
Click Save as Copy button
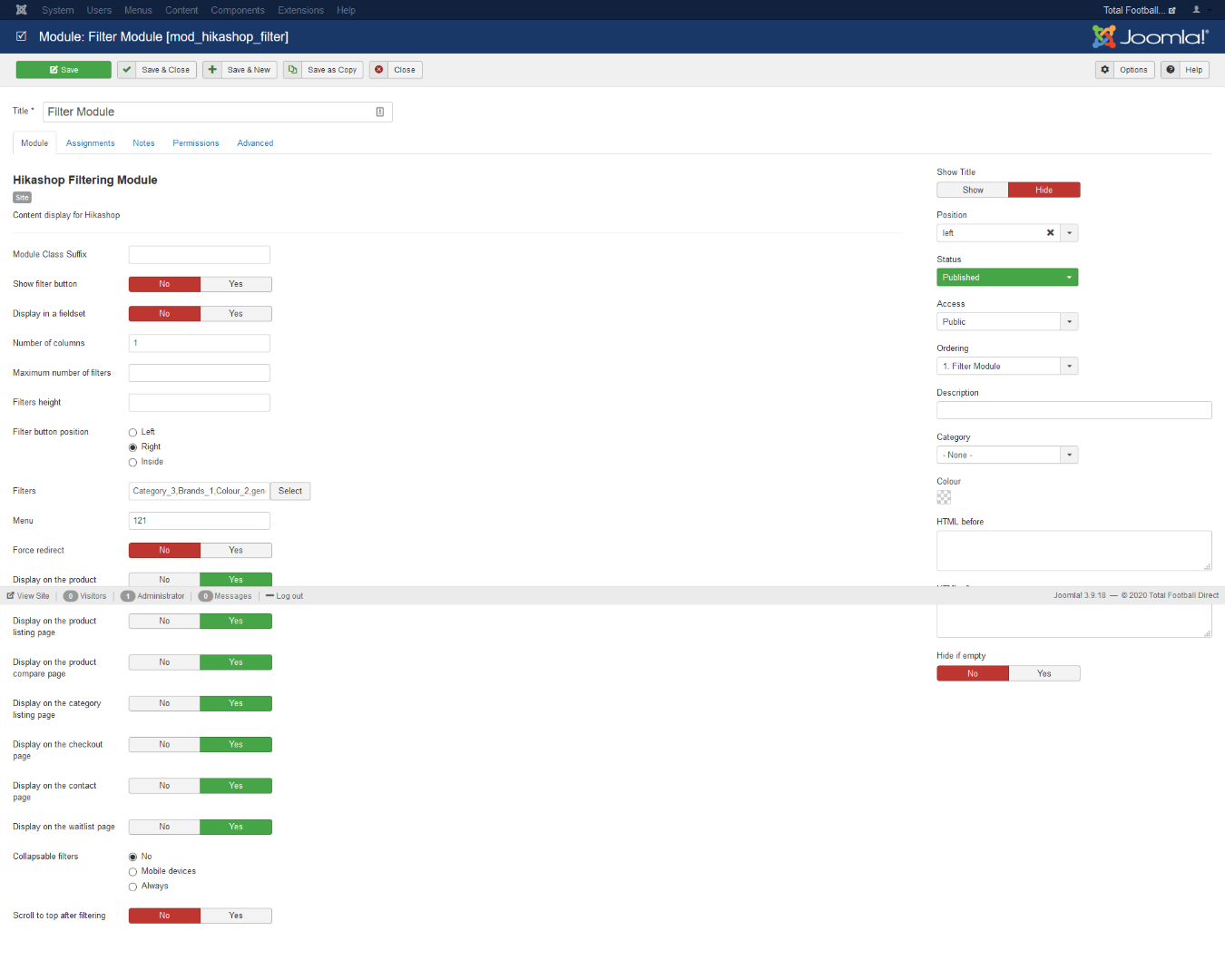323,70
